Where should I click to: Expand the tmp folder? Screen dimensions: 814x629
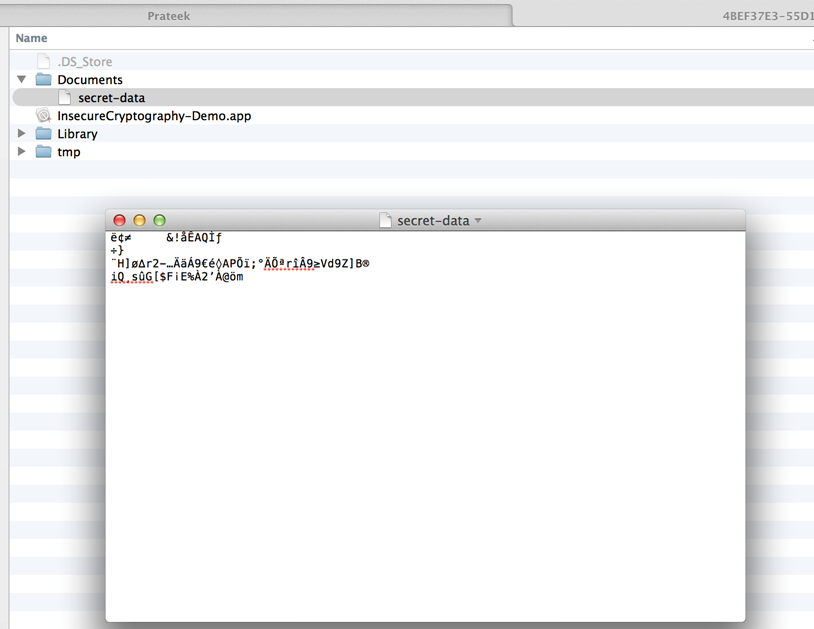point(22,152)
